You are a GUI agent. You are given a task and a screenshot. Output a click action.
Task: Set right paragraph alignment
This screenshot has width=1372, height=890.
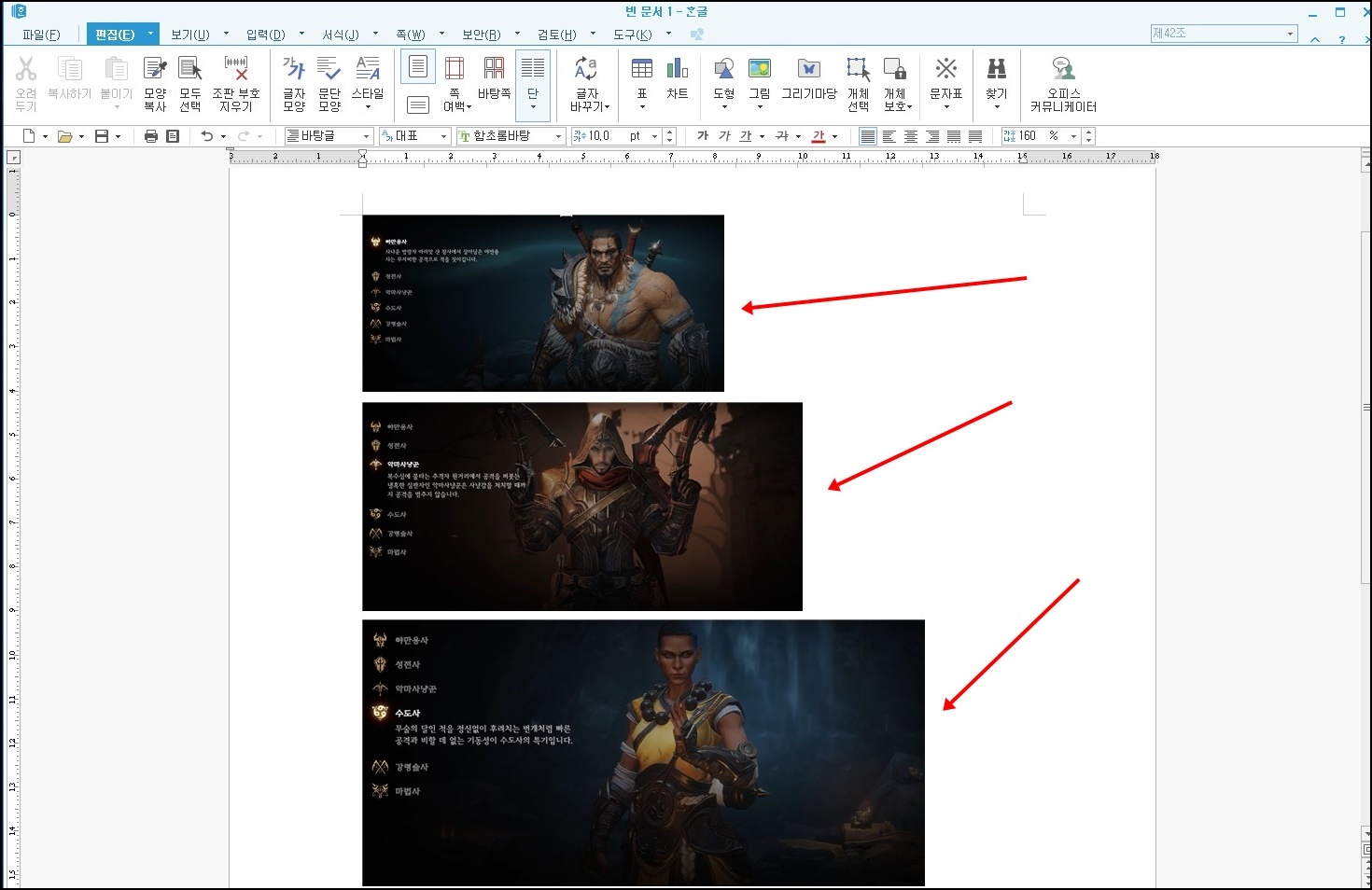tap(932, 136)
